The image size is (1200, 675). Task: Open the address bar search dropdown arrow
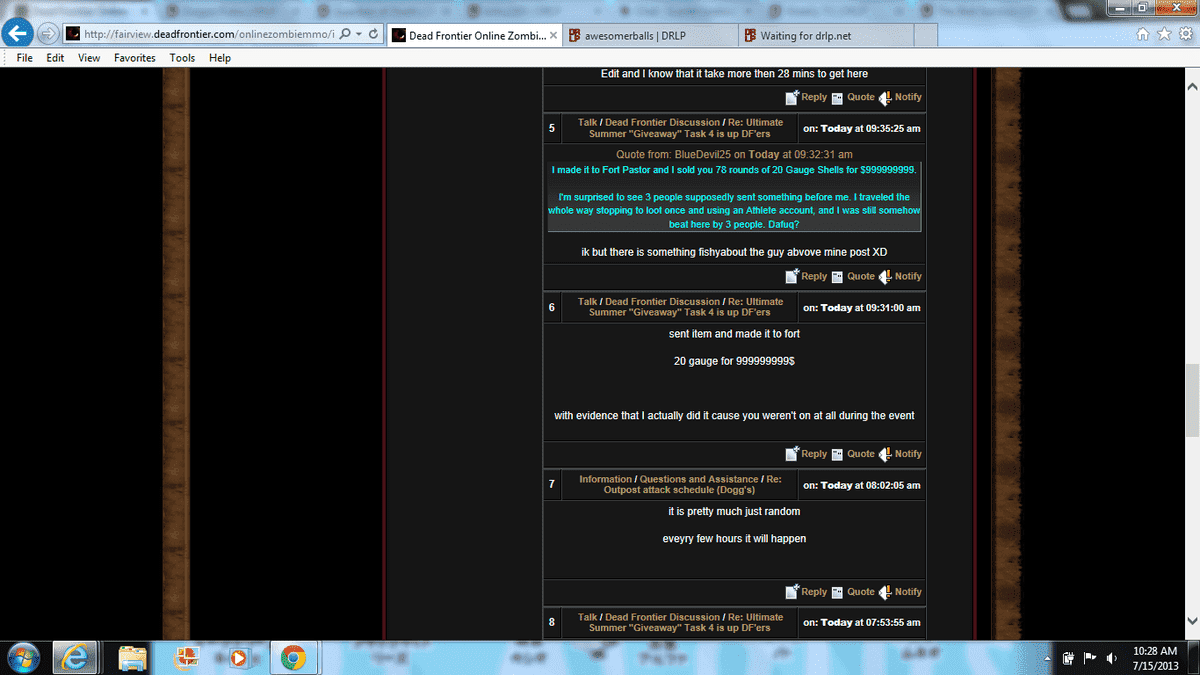click(359, 34)
